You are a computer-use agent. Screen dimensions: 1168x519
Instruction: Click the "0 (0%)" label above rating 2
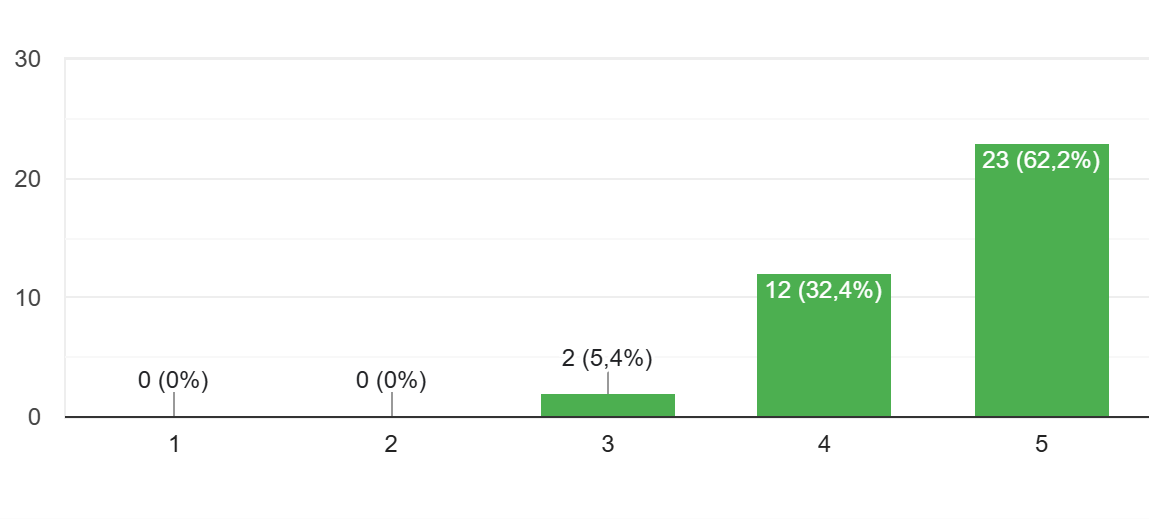(x=391, y=380)
